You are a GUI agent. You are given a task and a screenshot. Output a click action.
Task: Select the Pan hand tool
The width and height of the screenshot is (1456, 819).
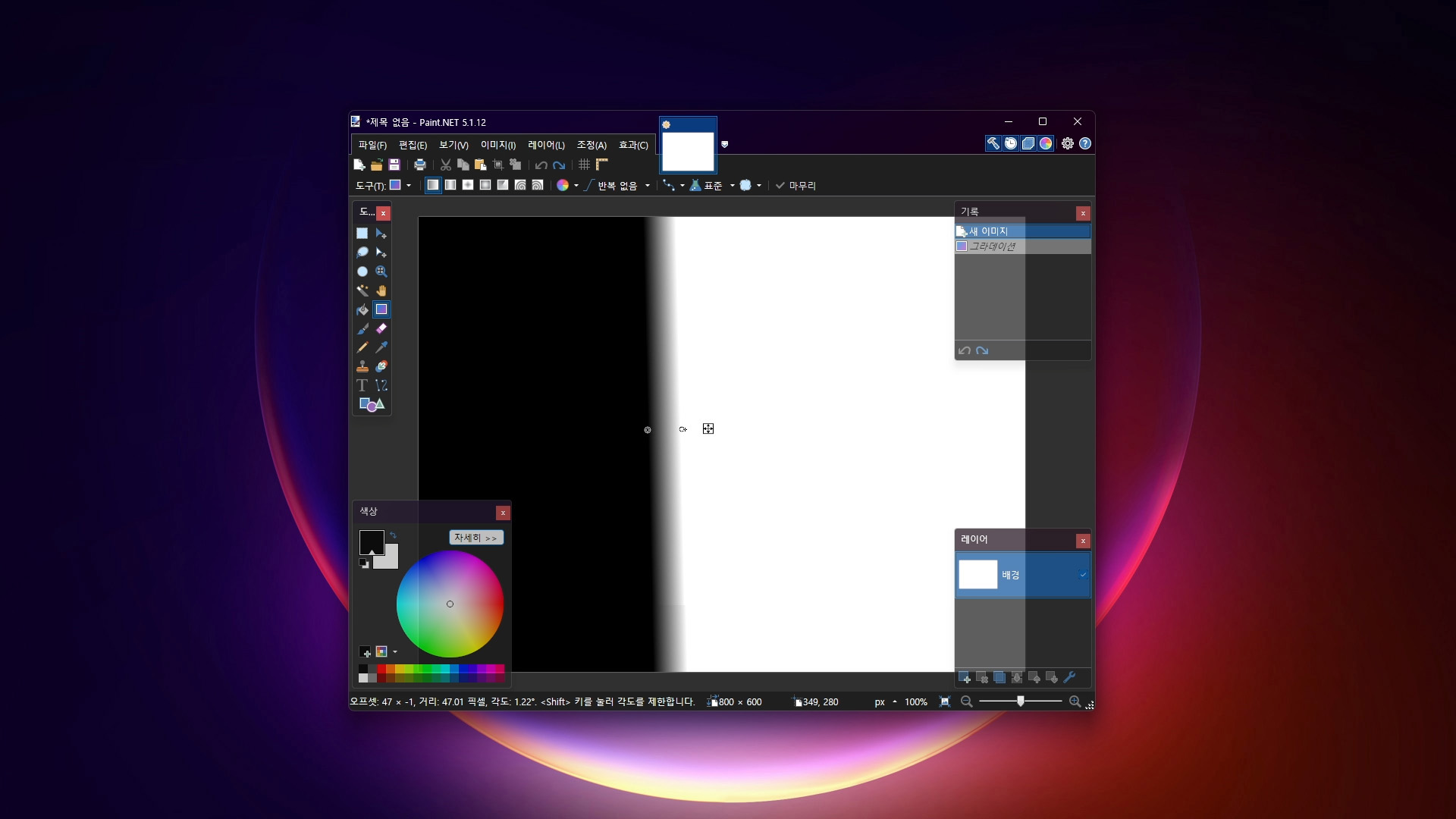pyautogui.click(x=381, y=290)
